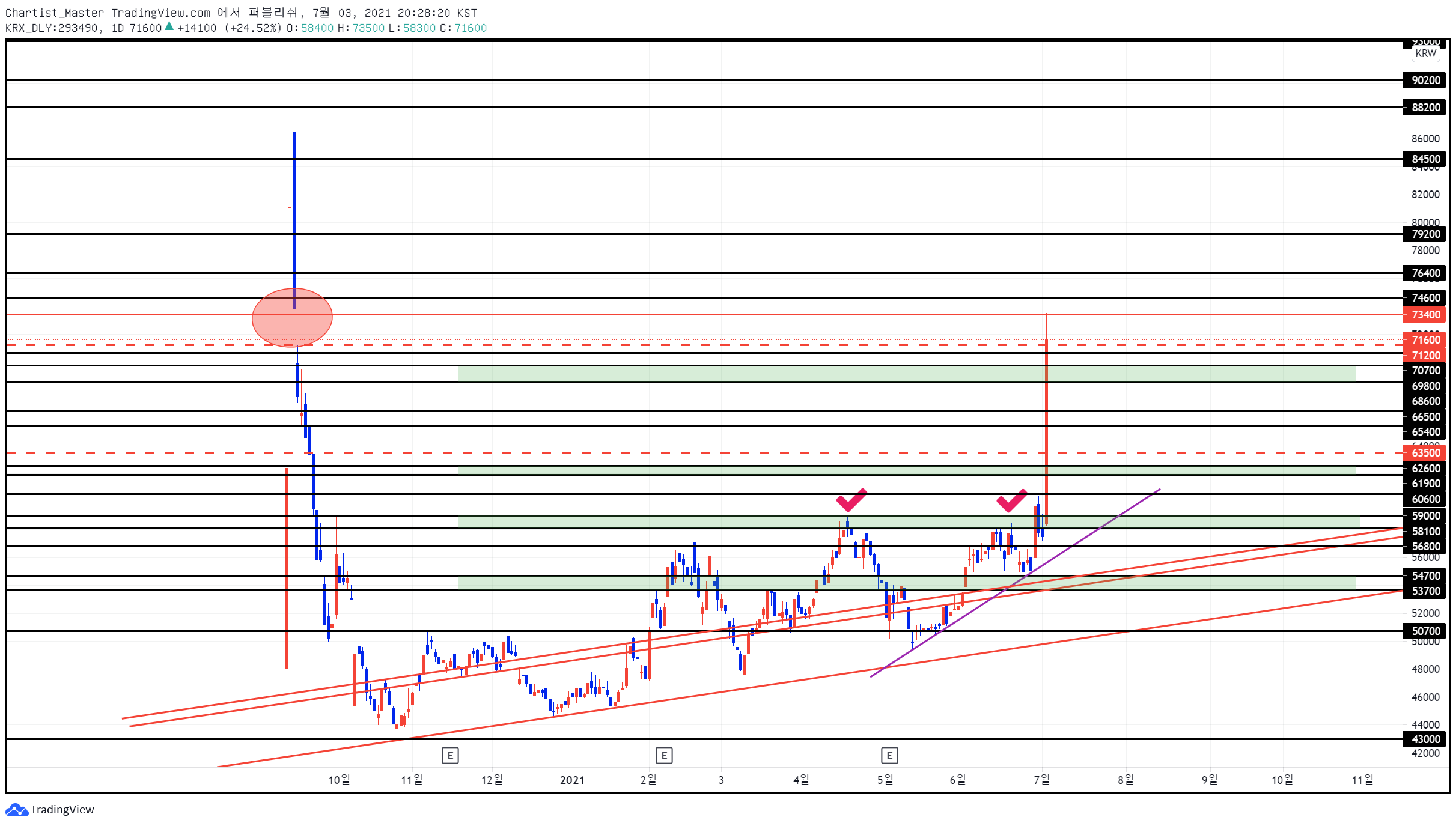Select the 68600 price level label
Image resolution: width=1456 pixels, height=826 pixels.
click(1424, 401)
